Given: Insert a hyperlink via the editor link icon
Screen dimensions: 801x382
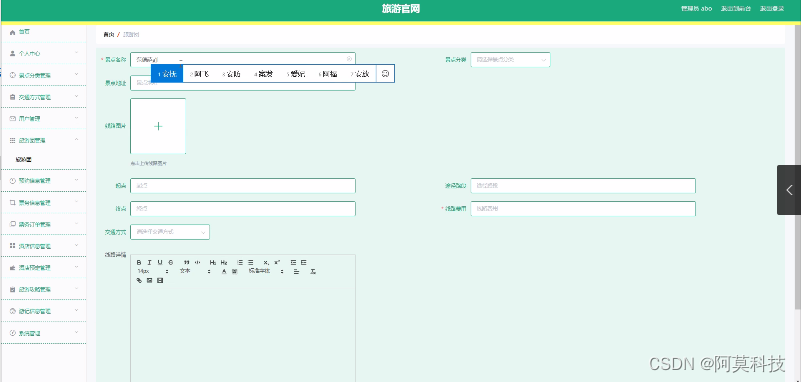Looking at the screenshot, I should click(x=139, y=280).
